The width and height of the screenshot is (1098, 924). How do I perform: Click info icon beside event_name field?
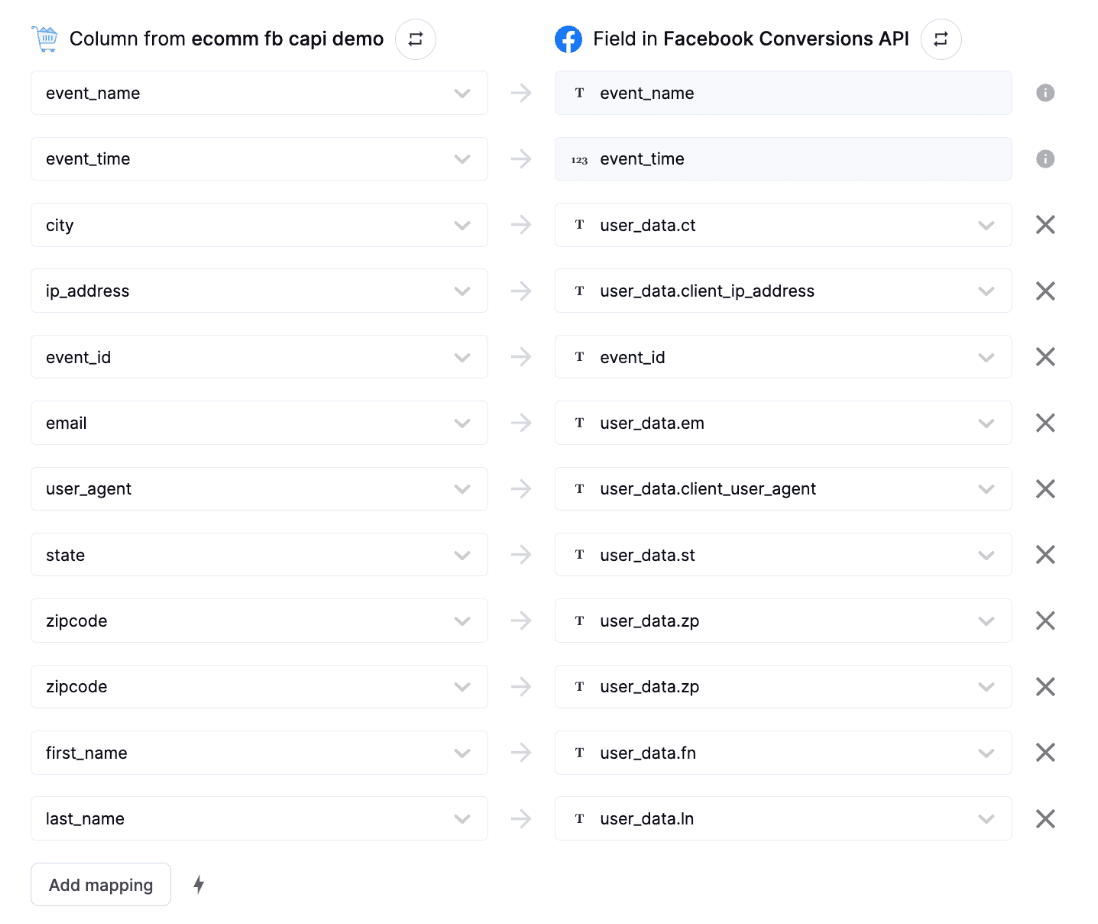pos(1045,93)
